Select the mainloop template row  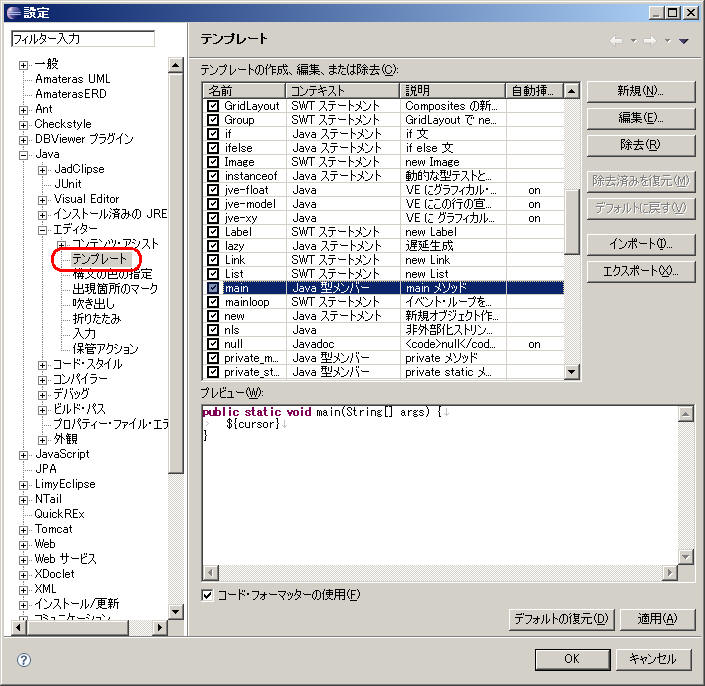tap(246, 302)
